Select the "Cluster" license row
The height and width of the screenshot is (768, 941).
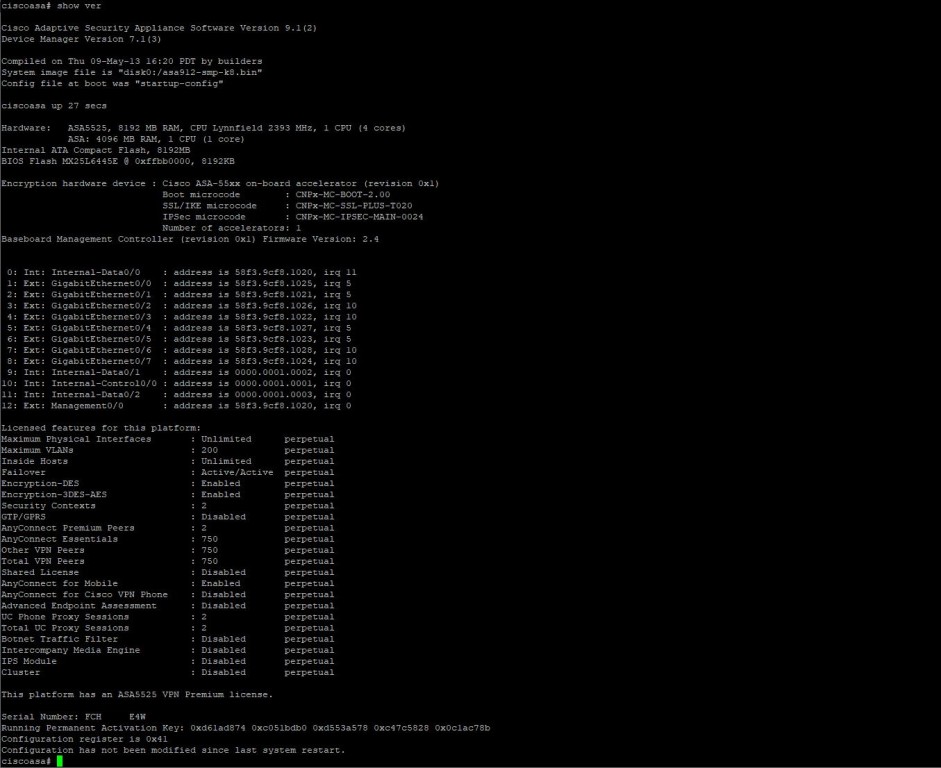coord(168,673)
